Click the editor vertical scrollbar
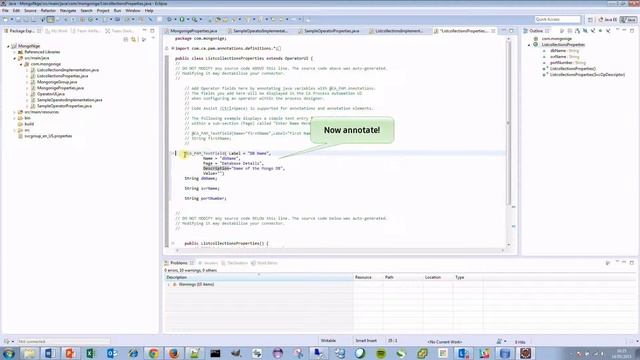This screenshot has width=640, height=360. click(x=508, y=122)
